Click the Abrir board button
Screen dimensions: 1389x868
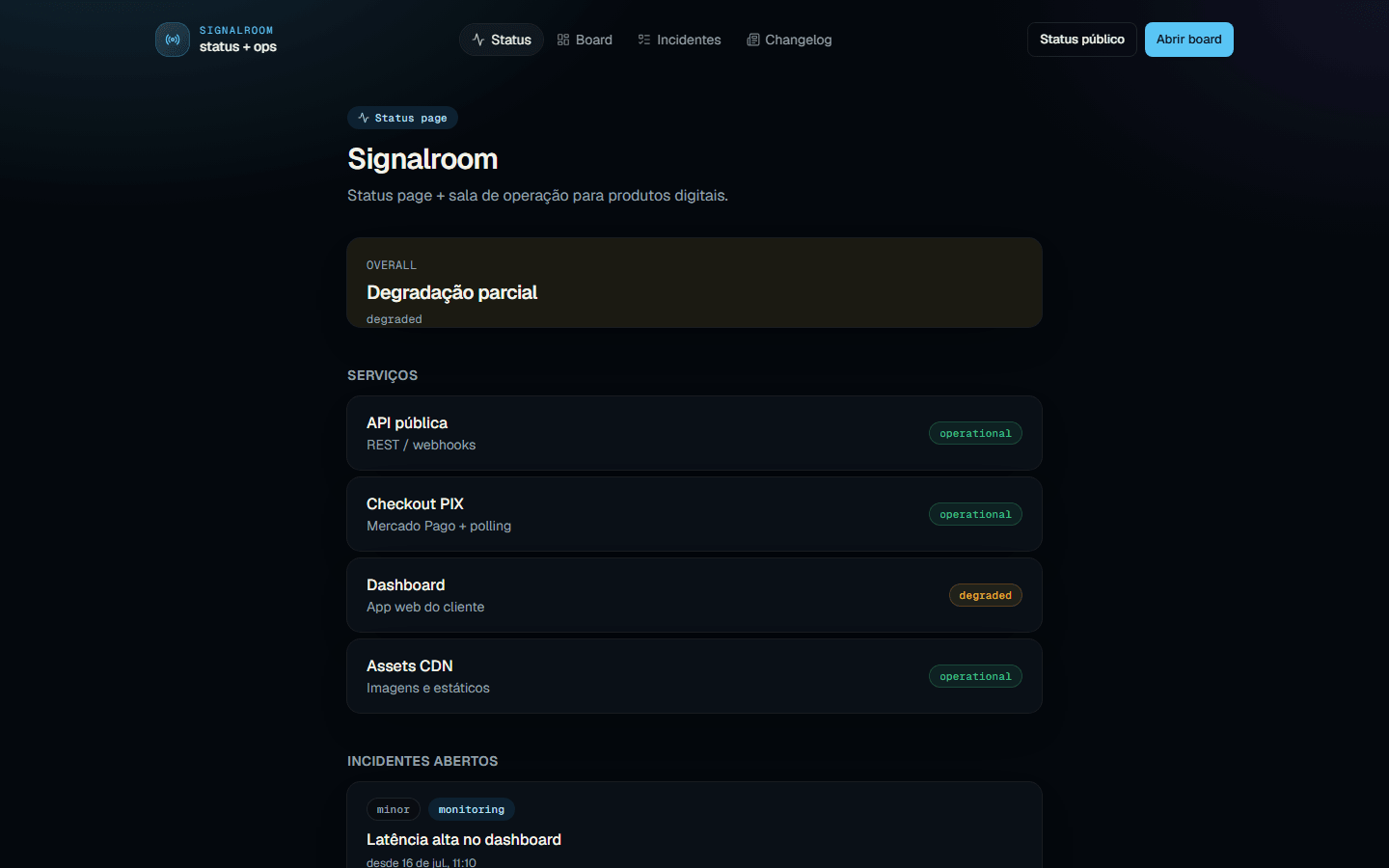tap(1189, 40)
